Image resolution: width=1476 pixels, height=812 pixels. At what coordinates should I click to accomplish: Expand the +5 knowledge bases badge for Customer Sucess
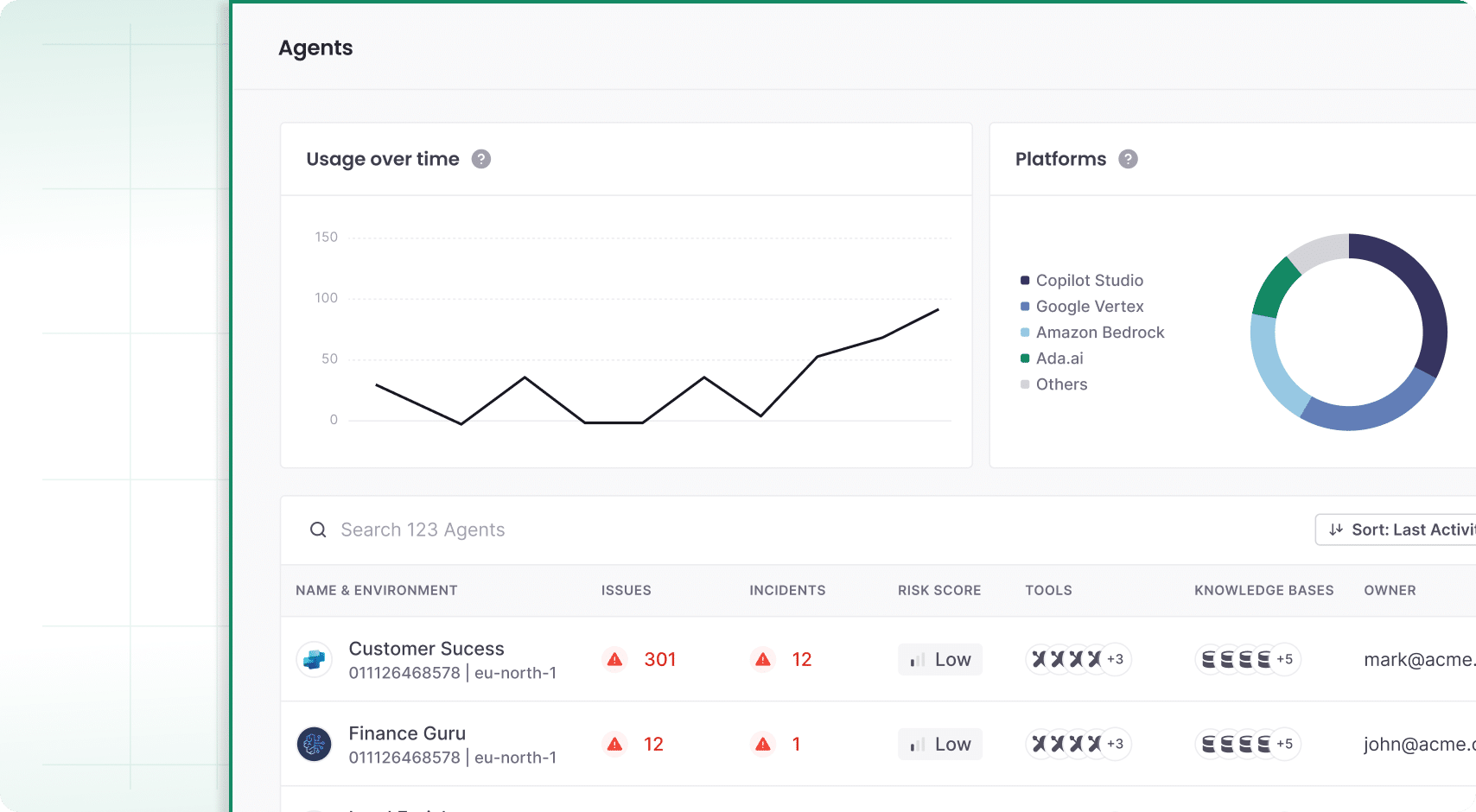point(1285,659)
